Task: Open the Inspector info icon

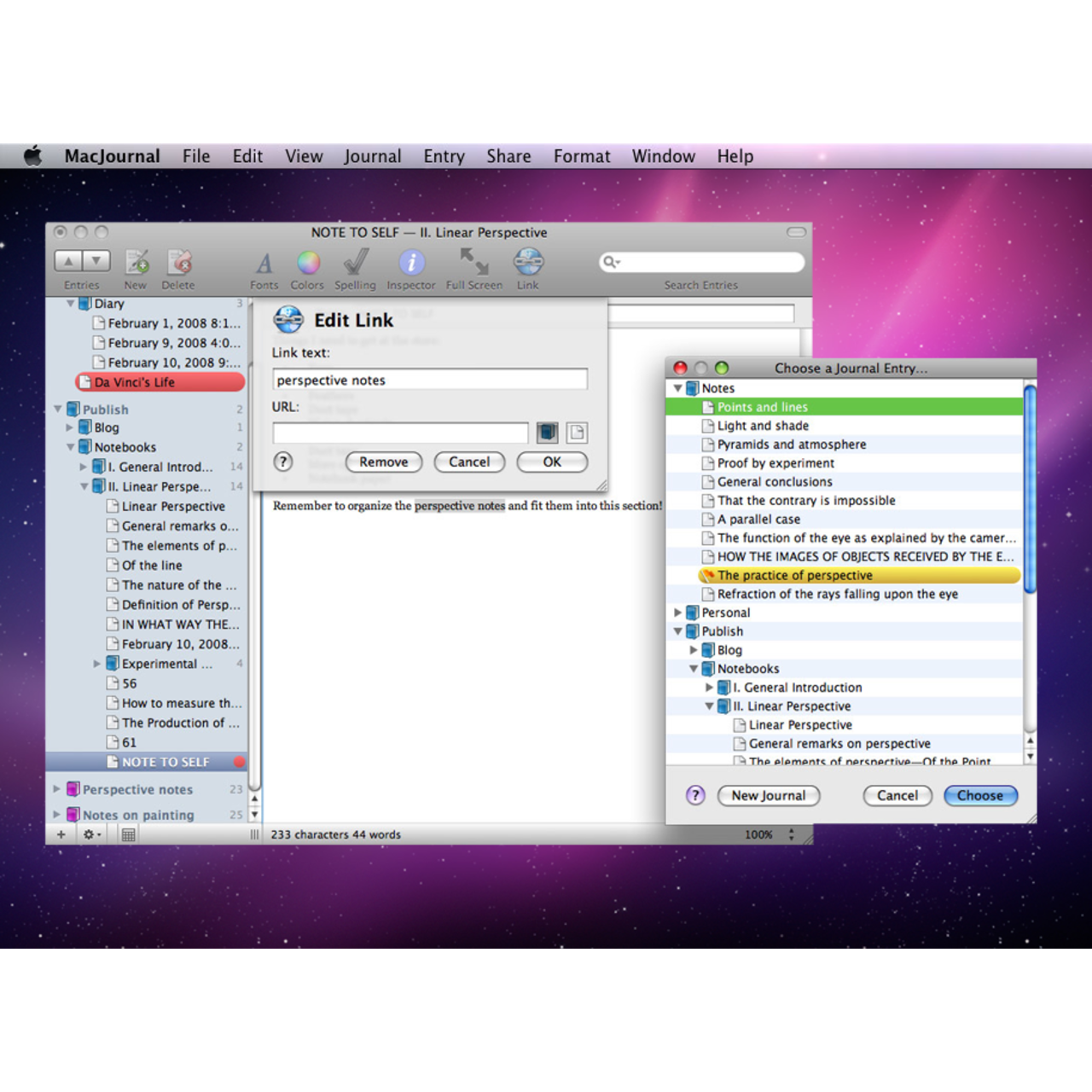Action: pyautogui.click(x=411, y=263)
